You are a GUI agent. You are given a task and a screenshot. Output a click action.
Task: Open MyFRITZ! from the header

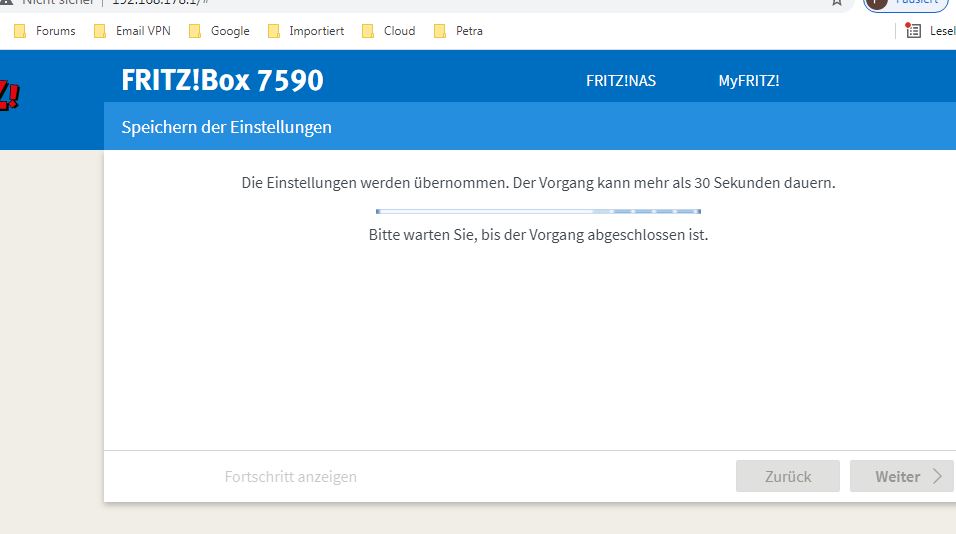pos(749,80)
